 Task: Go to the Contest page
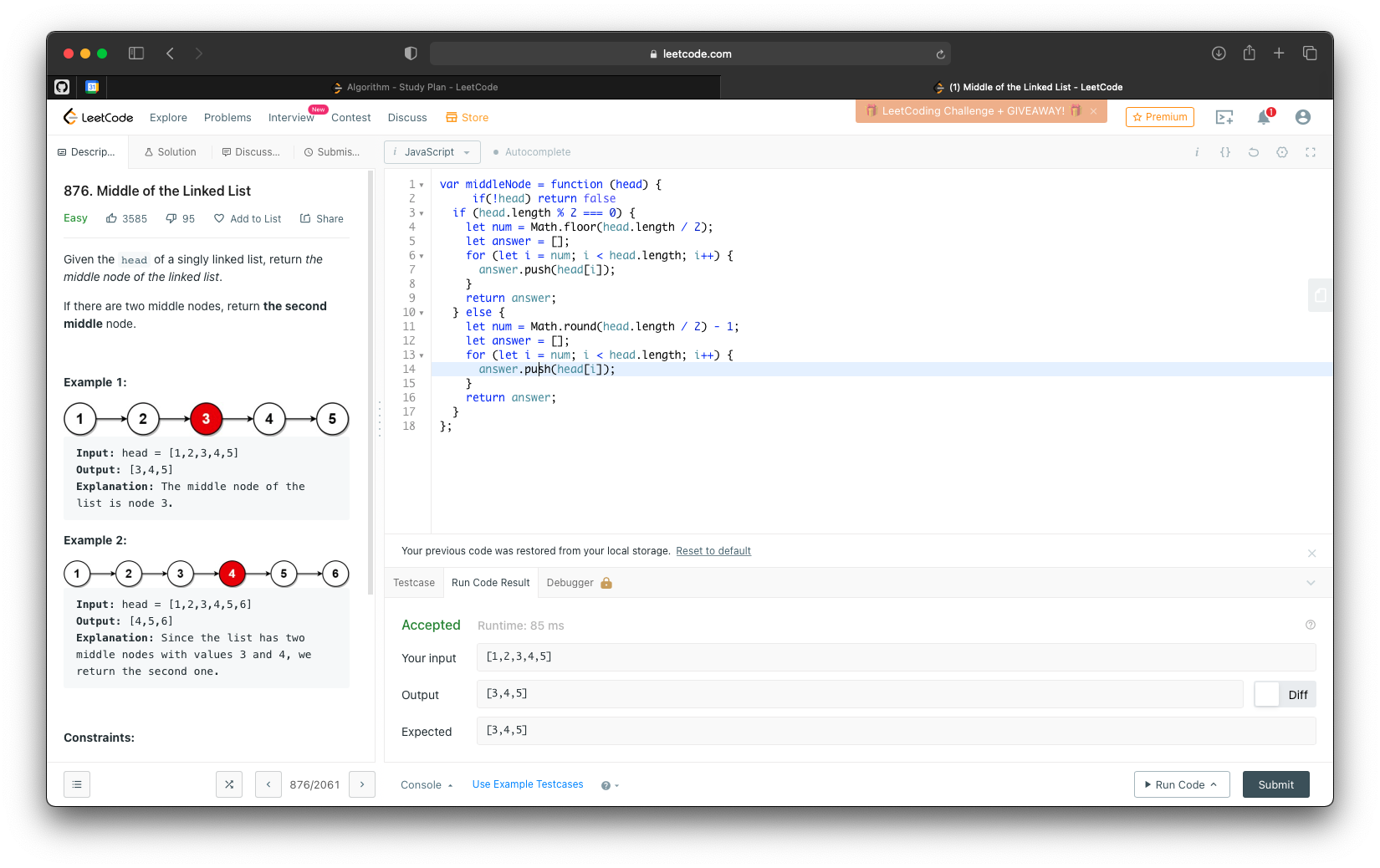coord(351,118)
